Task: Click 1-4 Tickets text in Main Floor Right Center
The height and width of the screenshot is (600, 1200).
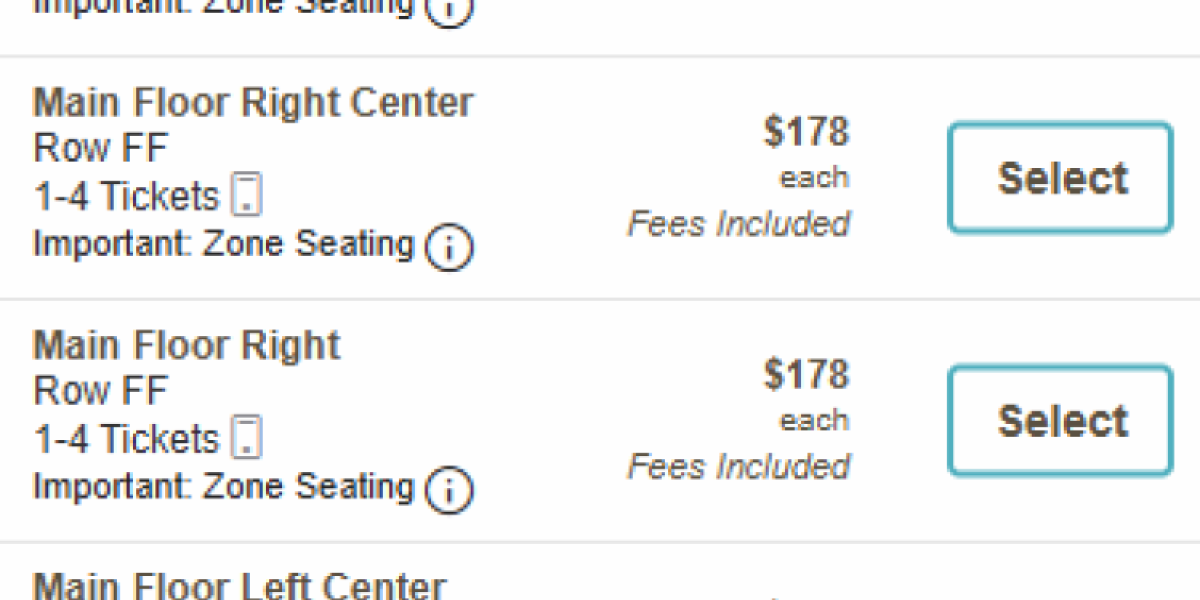Action: point(126,196)
